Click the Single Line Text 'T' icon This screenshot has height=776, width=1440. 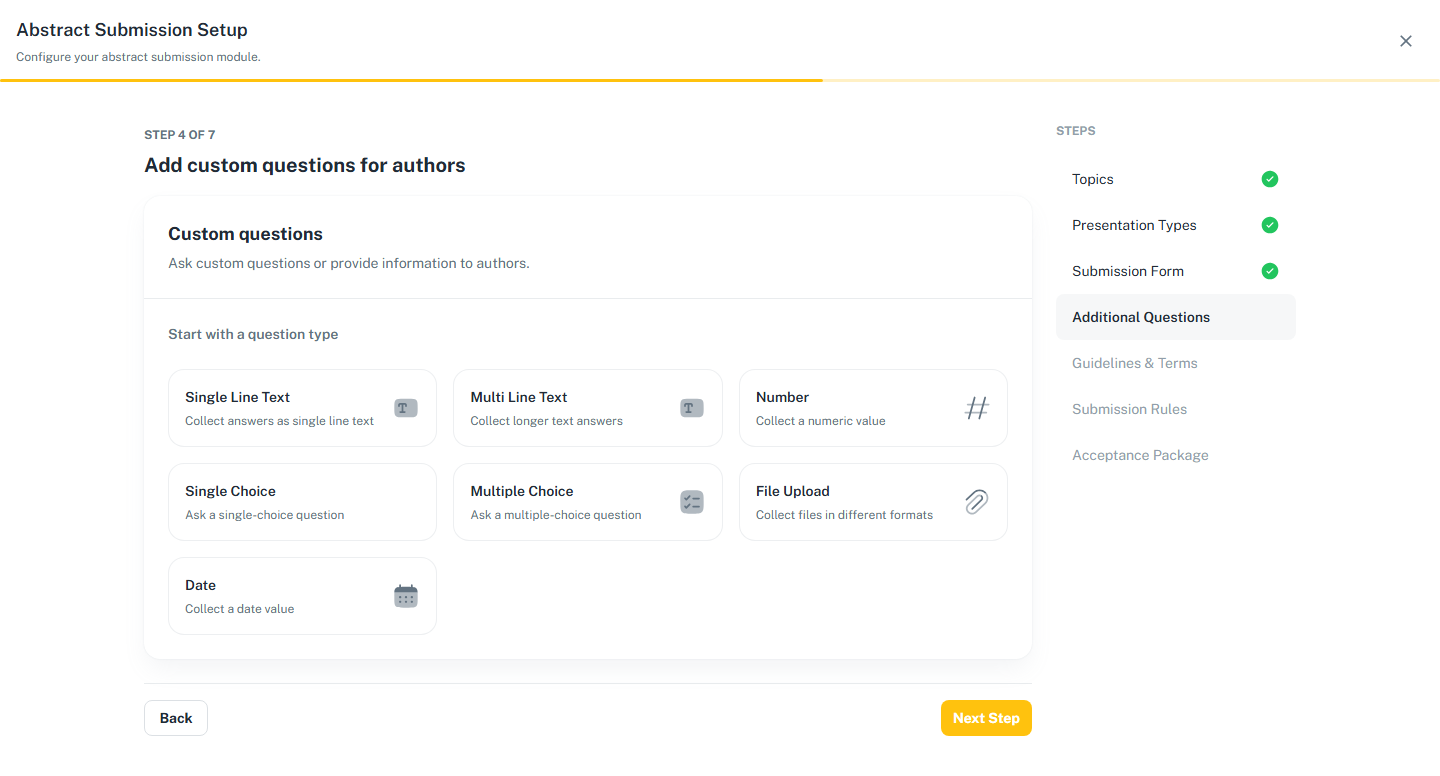(x=405, y=408)
